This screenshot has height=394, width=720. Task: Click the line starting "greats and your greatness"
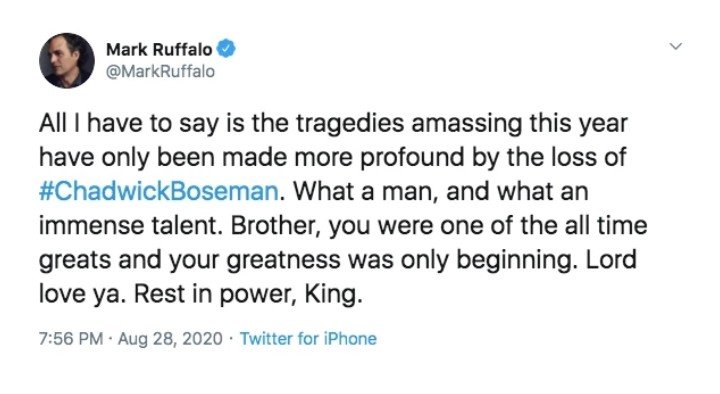338,260
